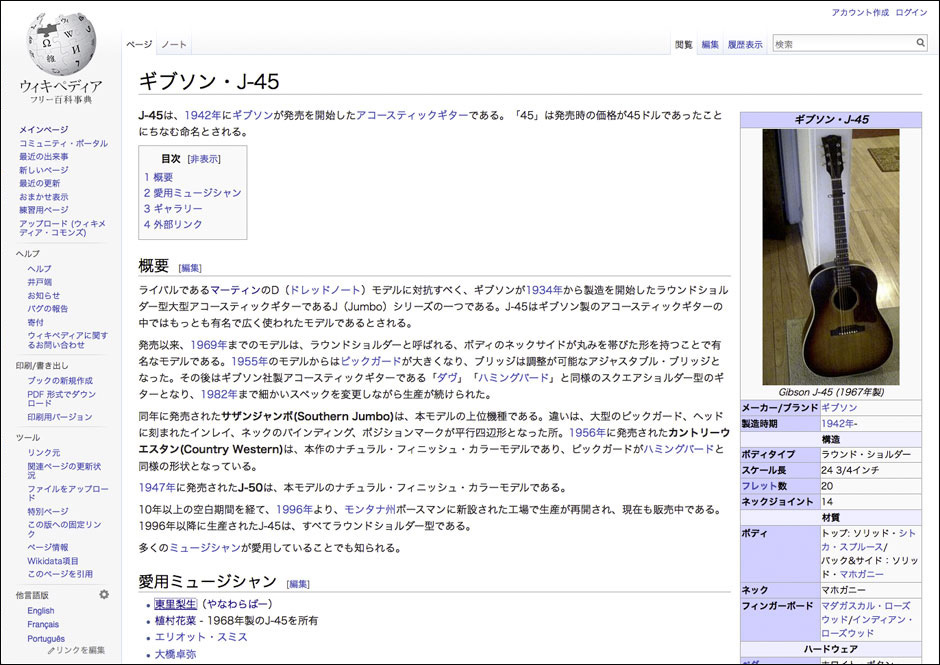This screenshot has height=665, width=940.
Task: Click the search magnifier icon
Action: coord(920,43)
